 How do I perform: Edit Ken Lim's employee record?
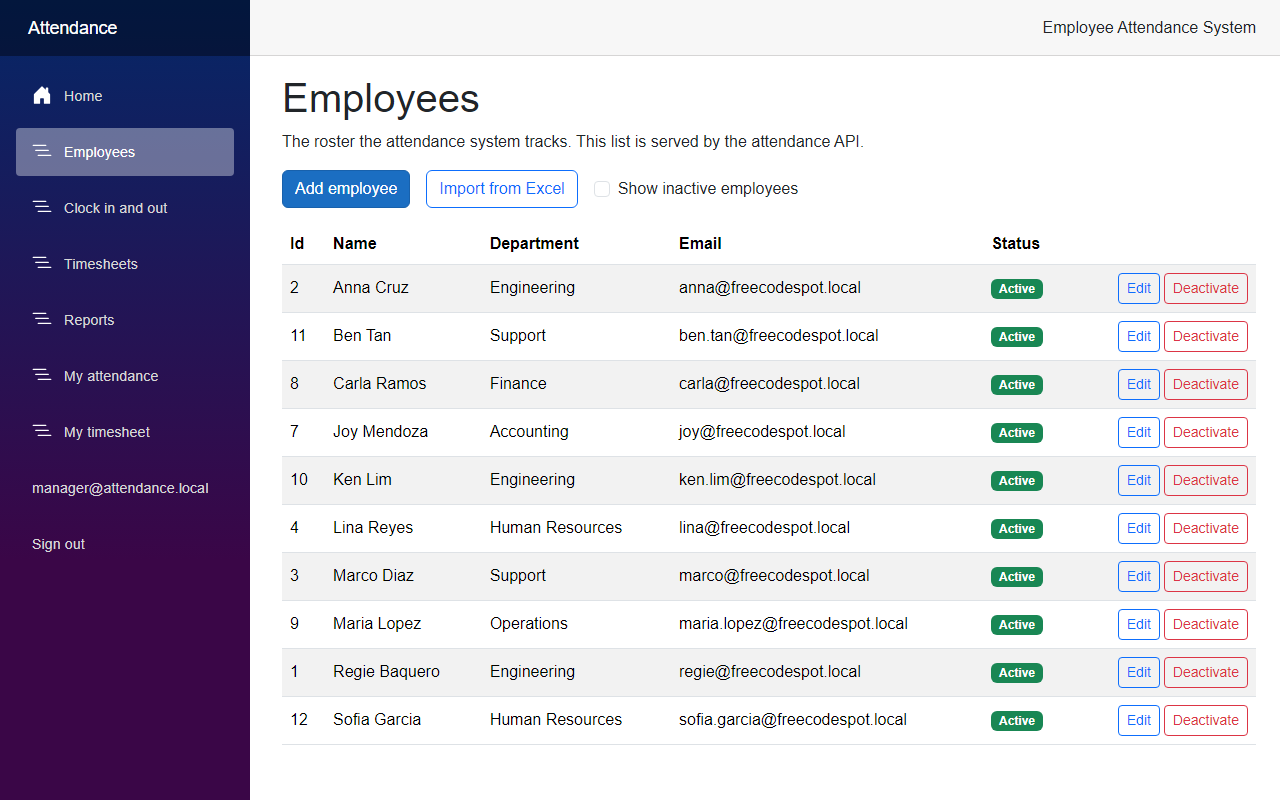click(1139, 480)
